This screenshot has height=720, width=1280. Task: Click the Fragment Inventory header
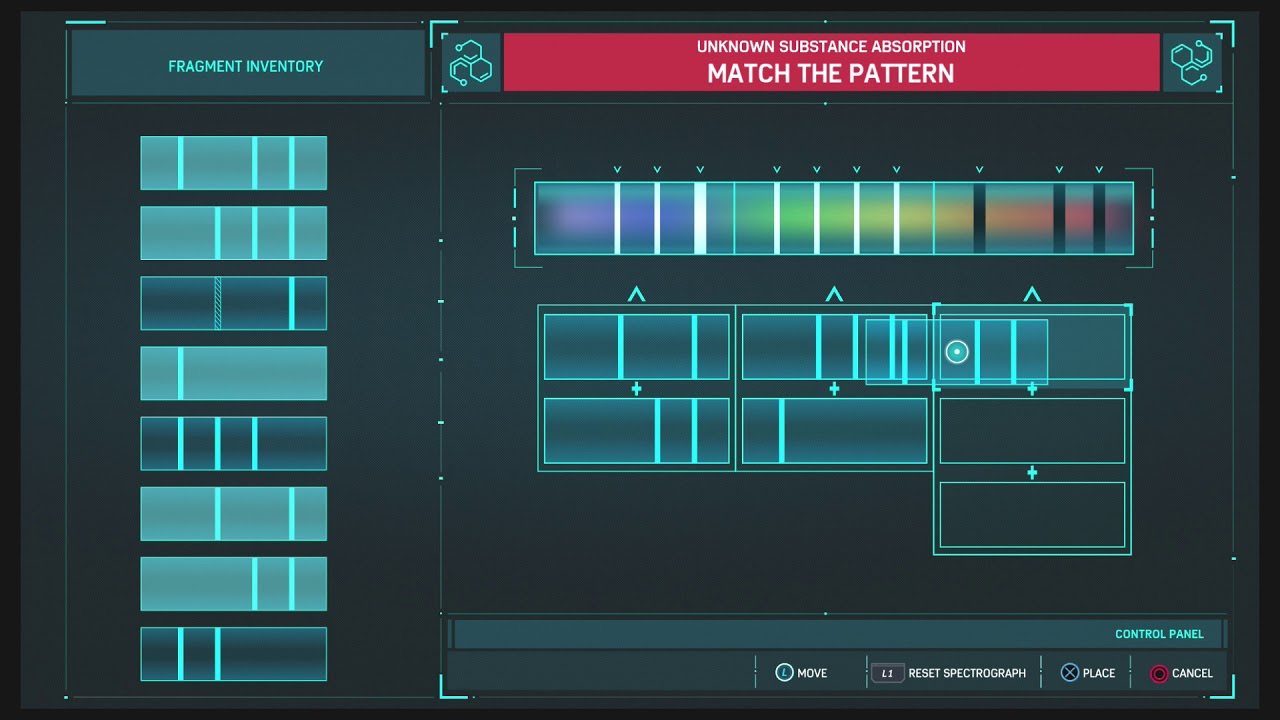(246, 66)
